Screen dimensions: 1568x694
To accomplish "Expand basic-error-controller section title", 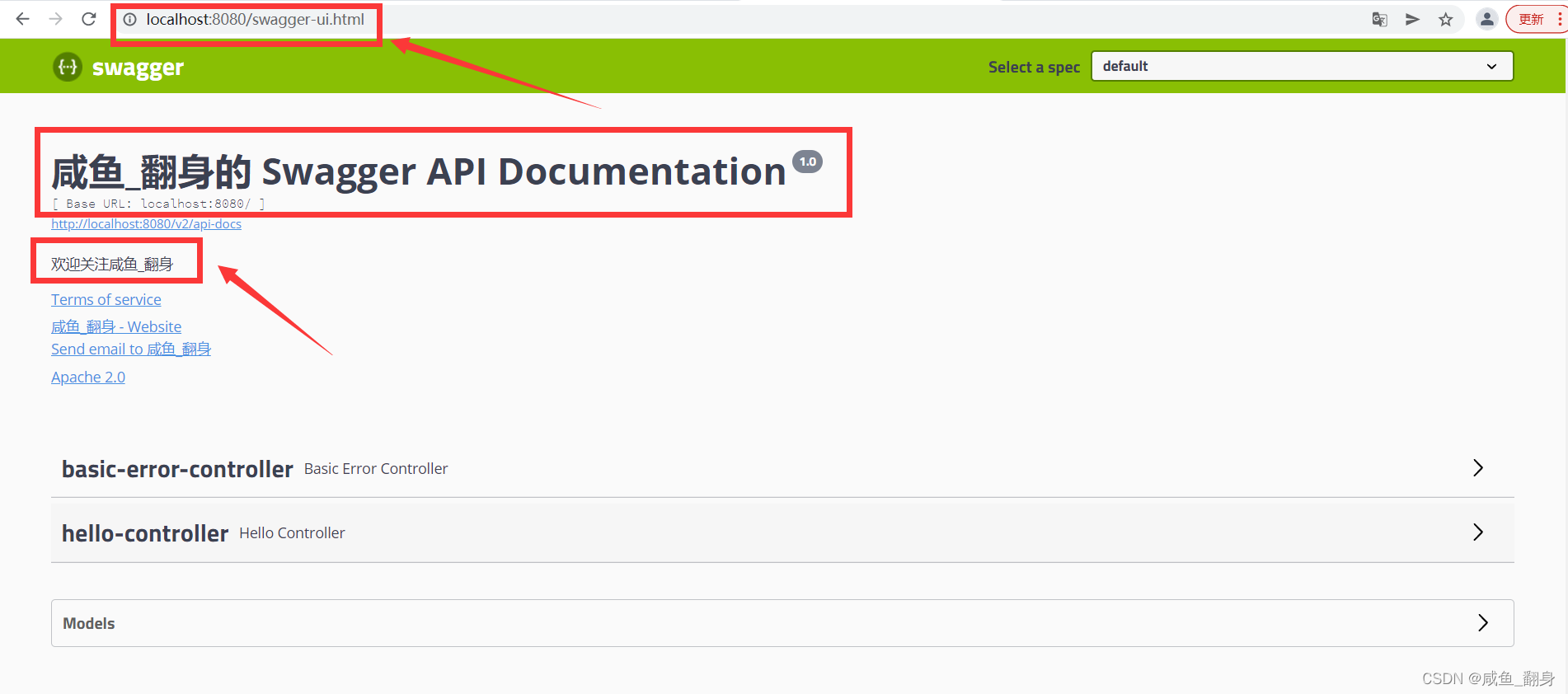I will click(177, 469).
